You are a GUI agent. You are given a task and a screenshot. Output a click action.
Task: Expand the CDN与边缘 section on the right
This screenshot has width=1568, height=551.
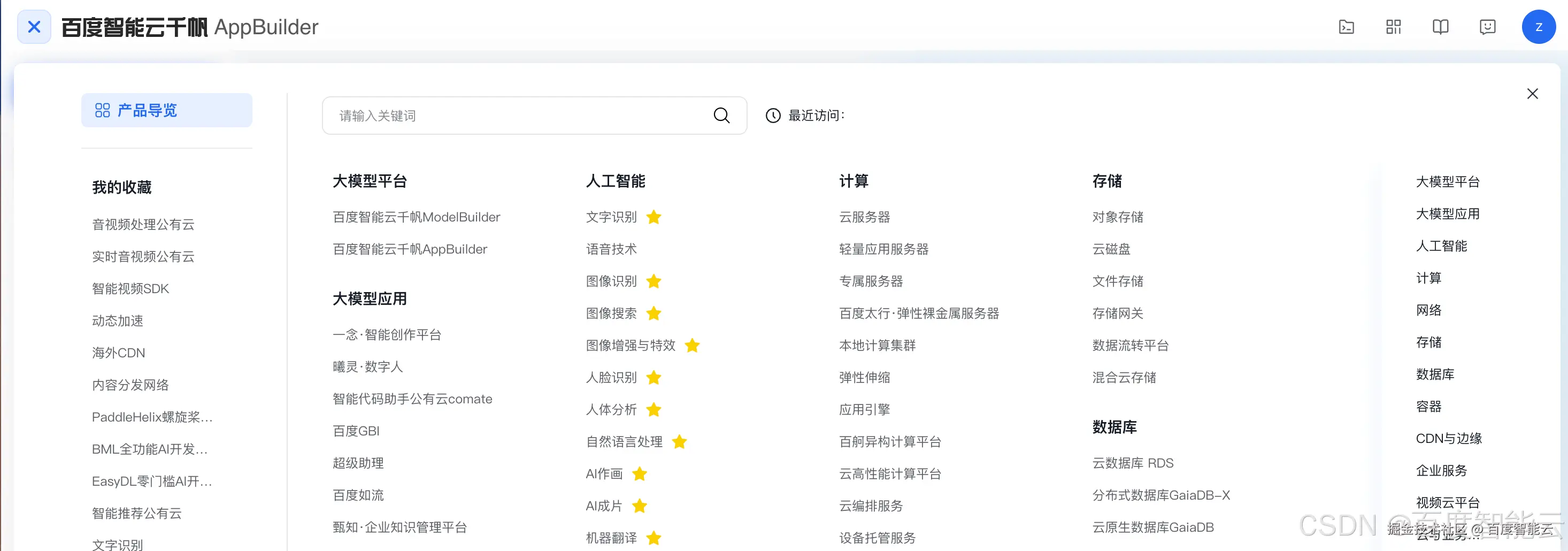coord(1449,438)
